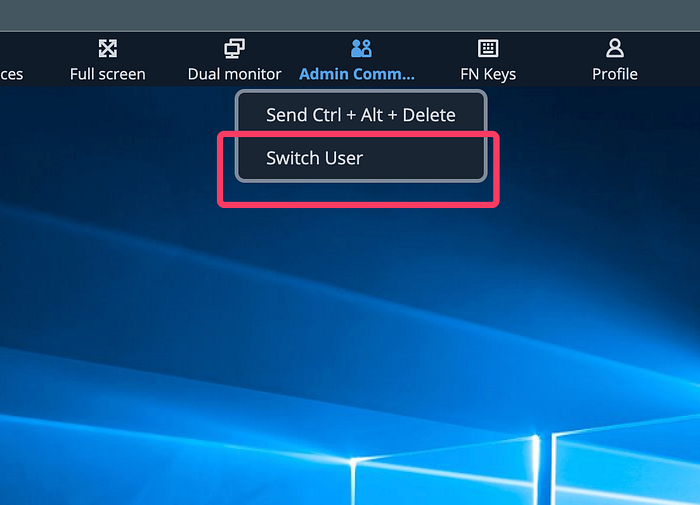Select the Dual monitor text label

pos(234,74)
